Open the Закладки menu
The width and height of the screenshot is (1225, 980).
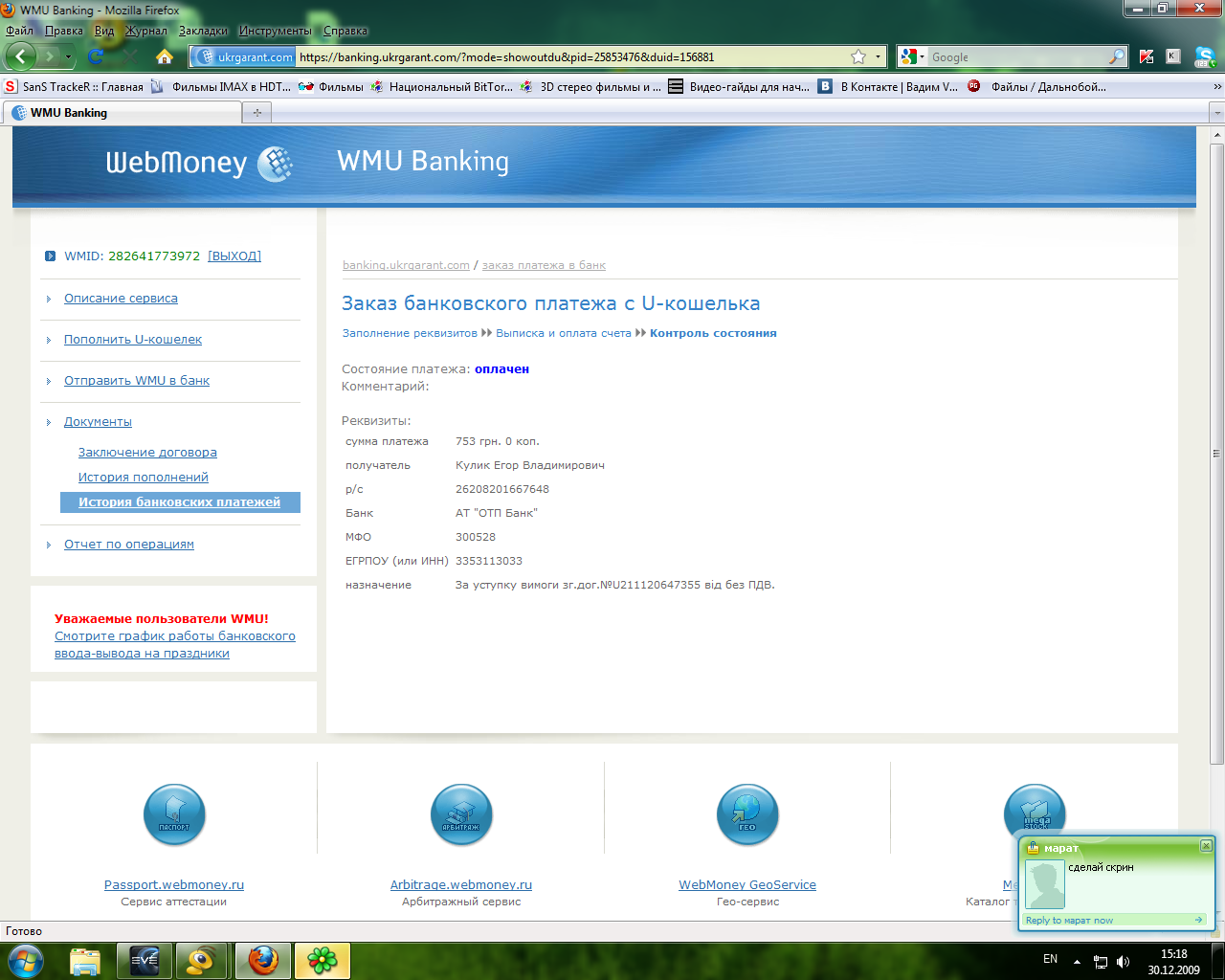204,31
